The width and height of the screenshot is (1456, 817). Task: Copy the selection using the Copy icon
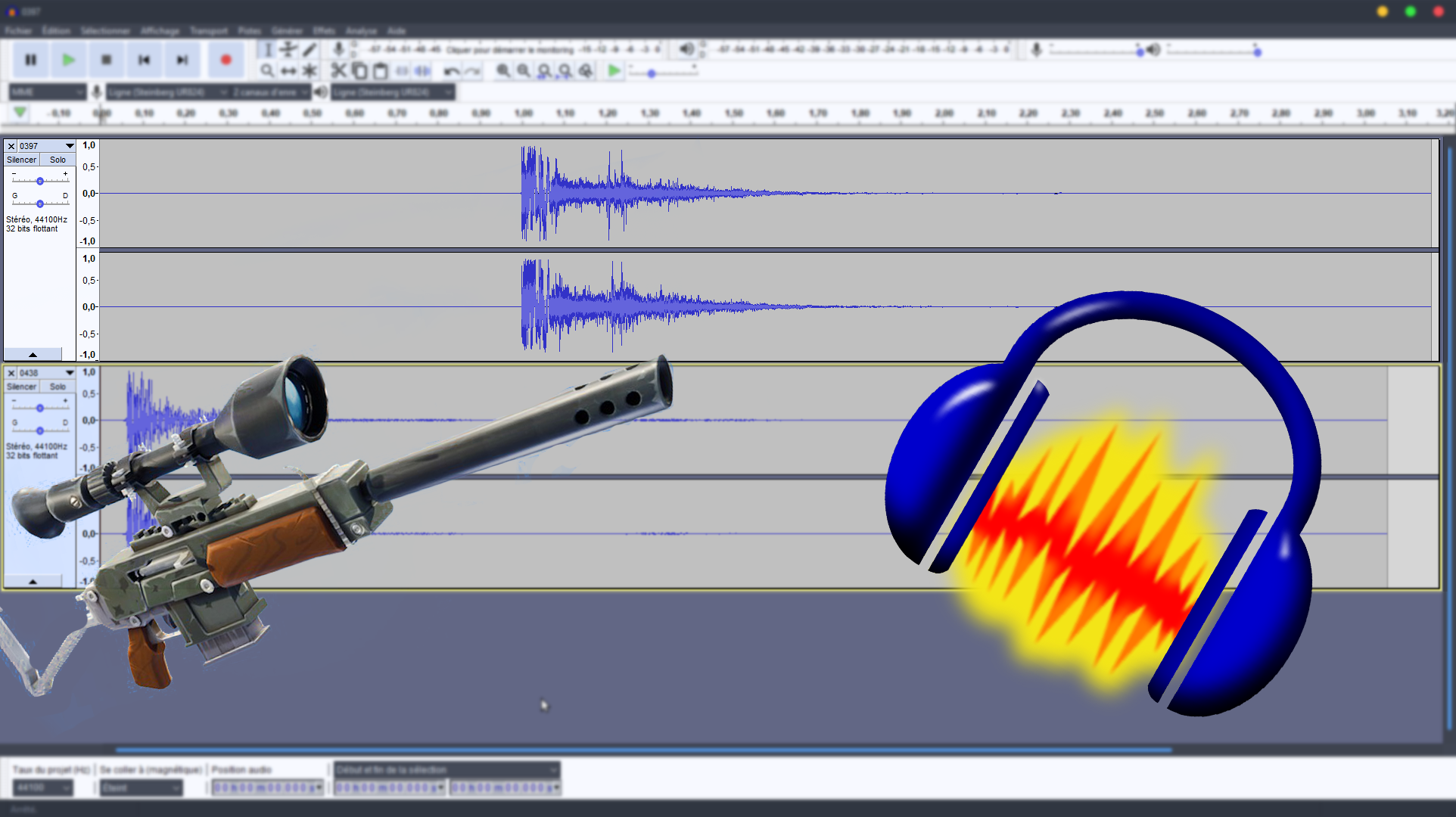point(359,71)
